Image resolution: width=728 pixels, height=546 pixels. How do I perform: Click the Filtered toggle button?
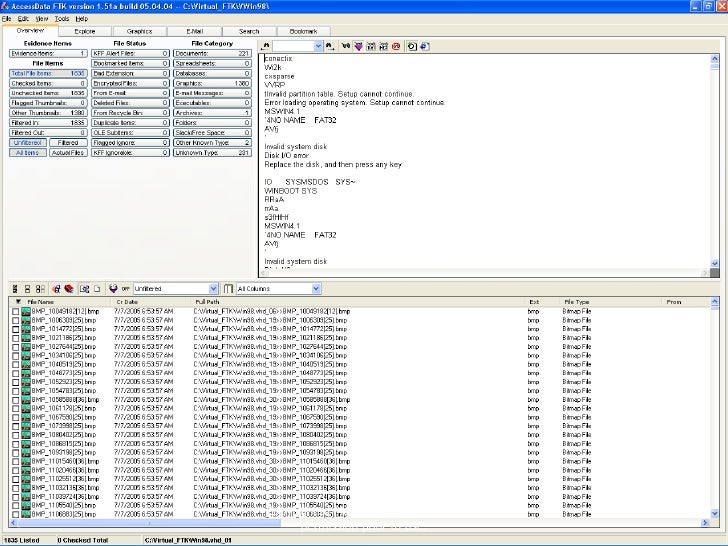coord(68,143)
